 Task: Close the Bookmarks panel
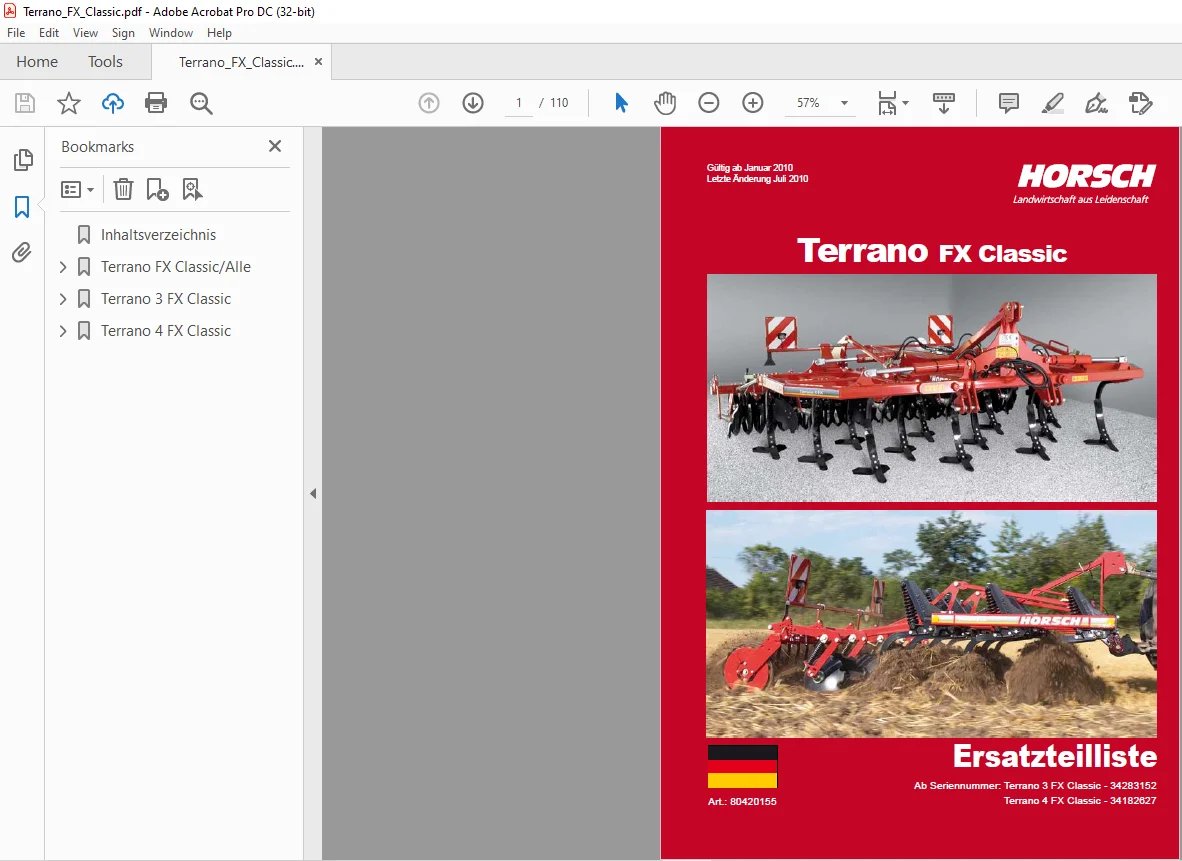click(275, 146)
